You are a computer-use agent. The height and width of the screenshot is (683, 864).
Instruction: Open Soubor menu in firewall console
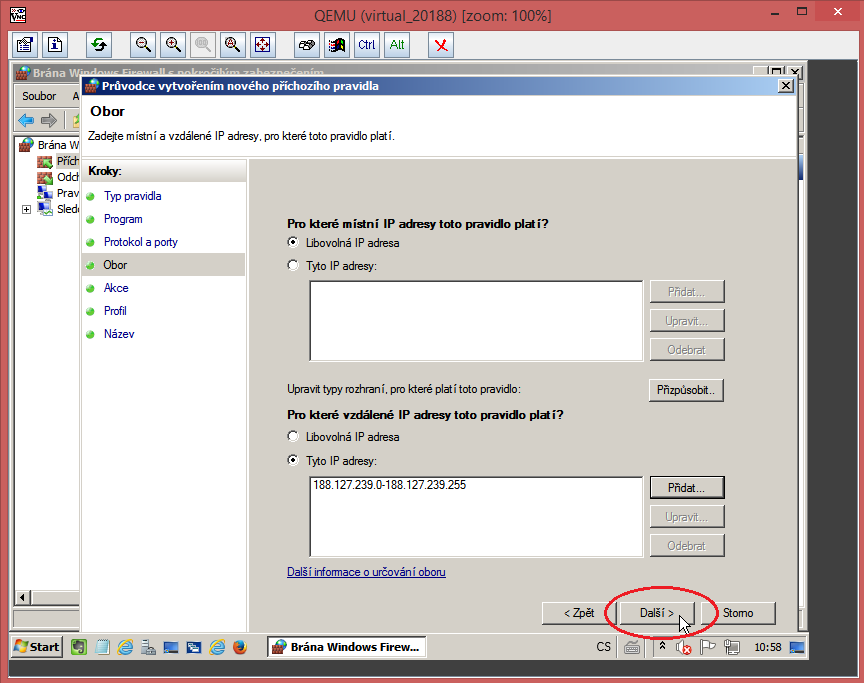pos(39,96)
